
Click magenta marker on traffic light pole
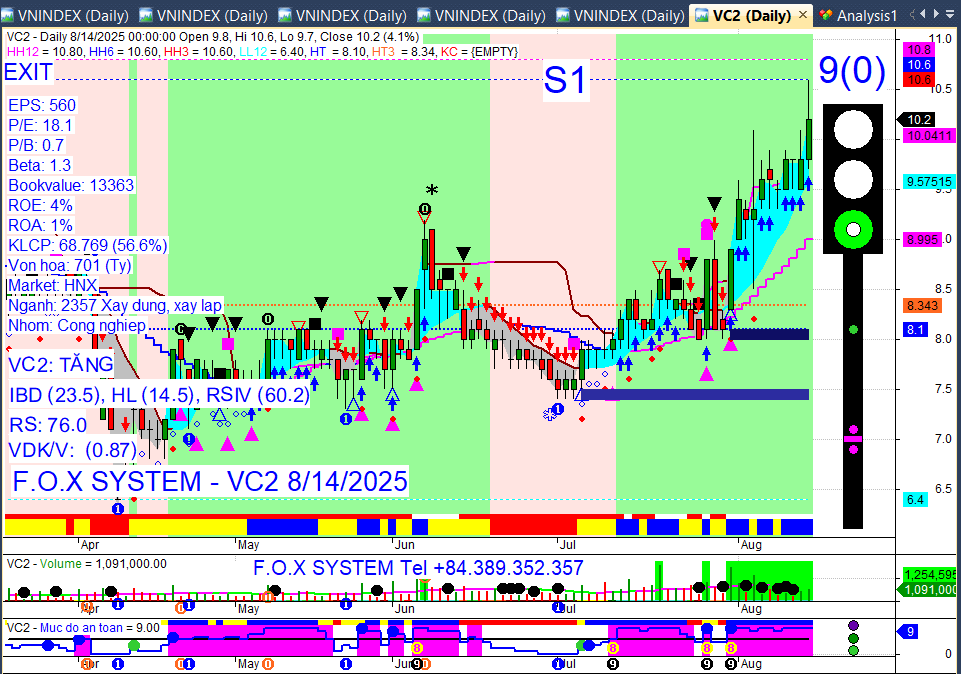(x=853, y=439)
